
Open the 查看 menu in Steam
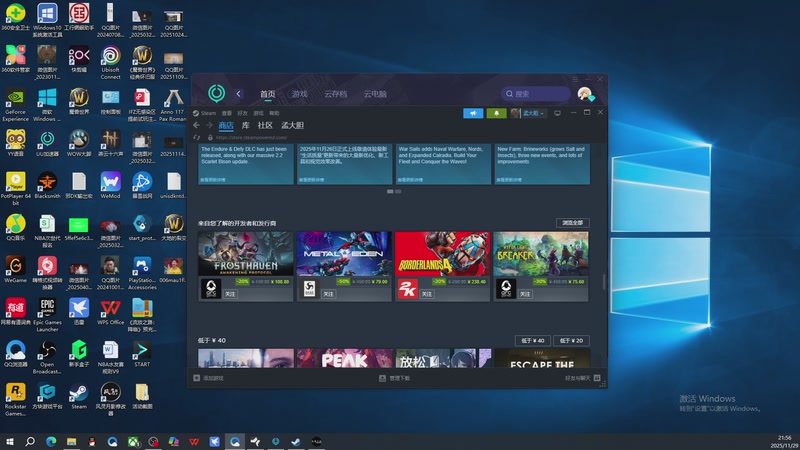227,113
